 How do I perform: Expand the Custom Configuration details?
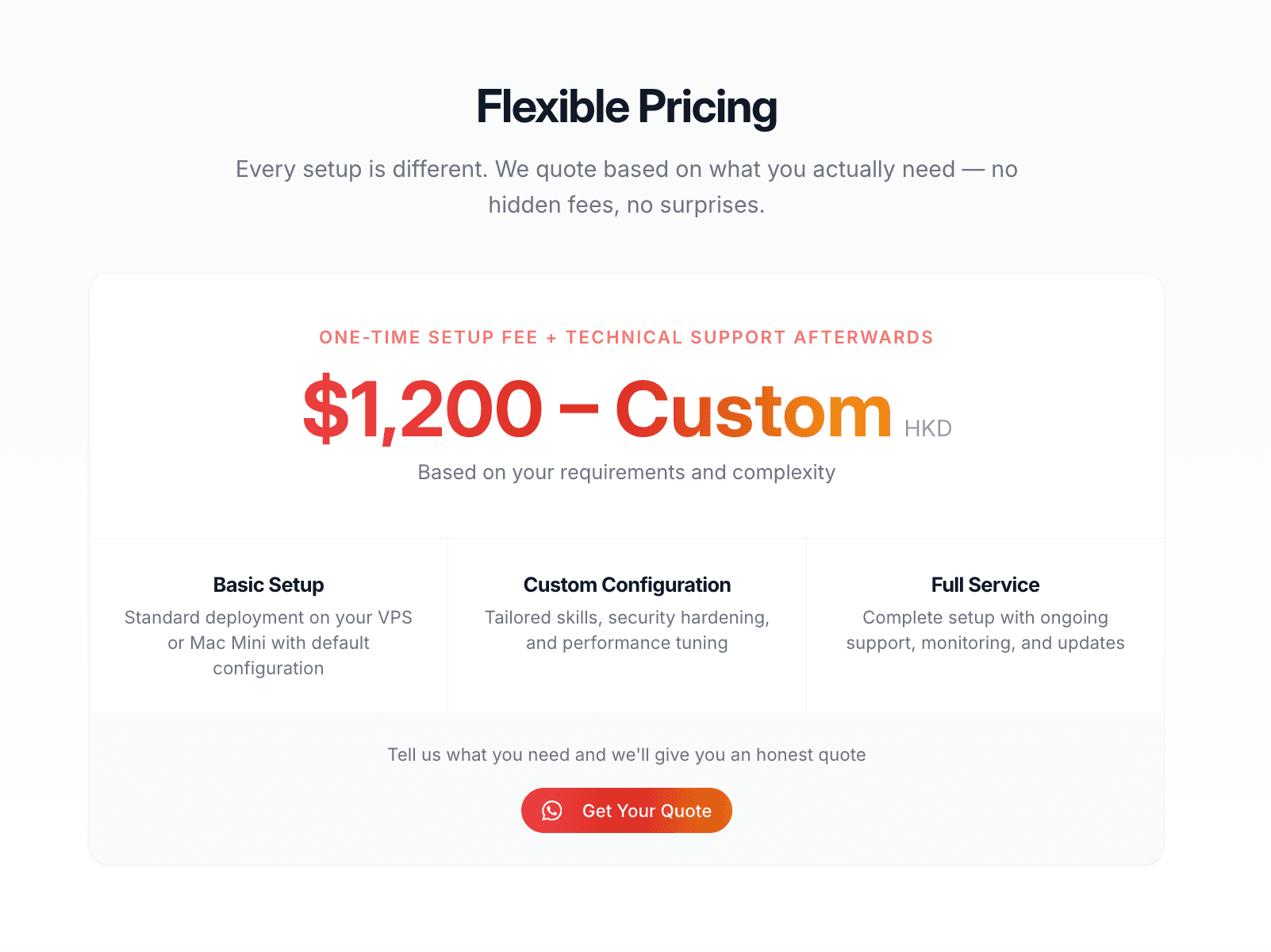tap(627, 630)
